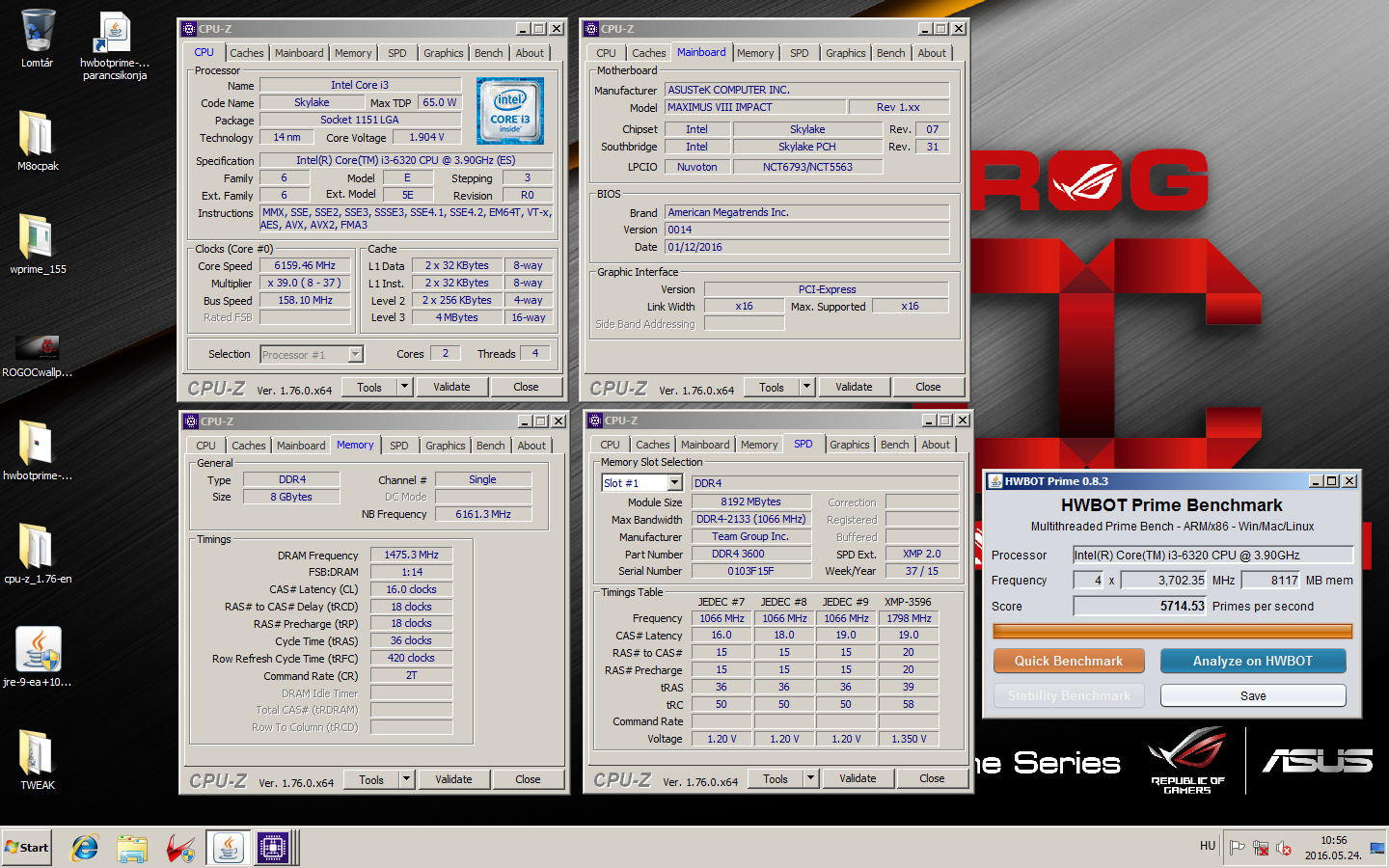Click the NB Frequency 6161.3 MHz value
1389x868 pixels.
483,514
